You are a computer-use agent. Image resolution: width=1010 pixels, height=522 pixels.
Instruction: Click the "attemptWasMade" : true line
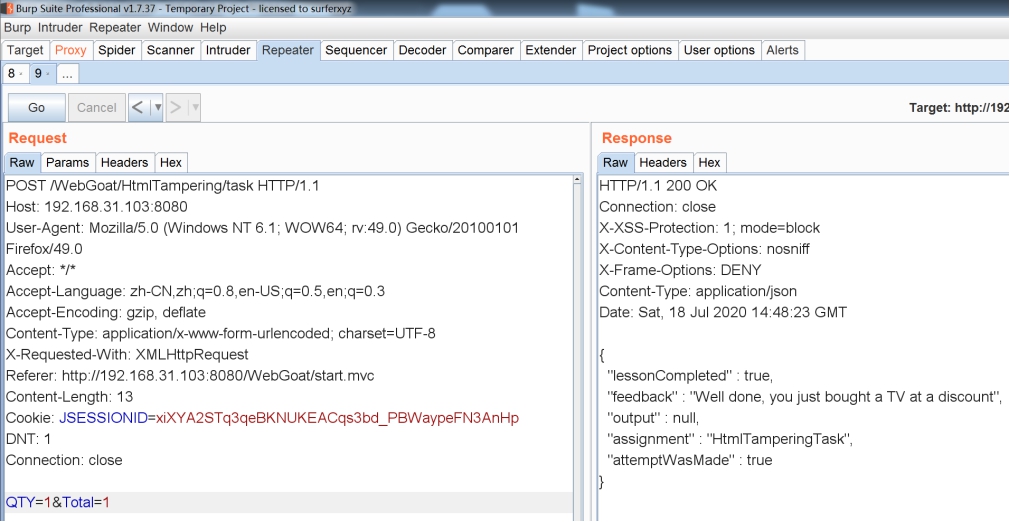(690, 461)
